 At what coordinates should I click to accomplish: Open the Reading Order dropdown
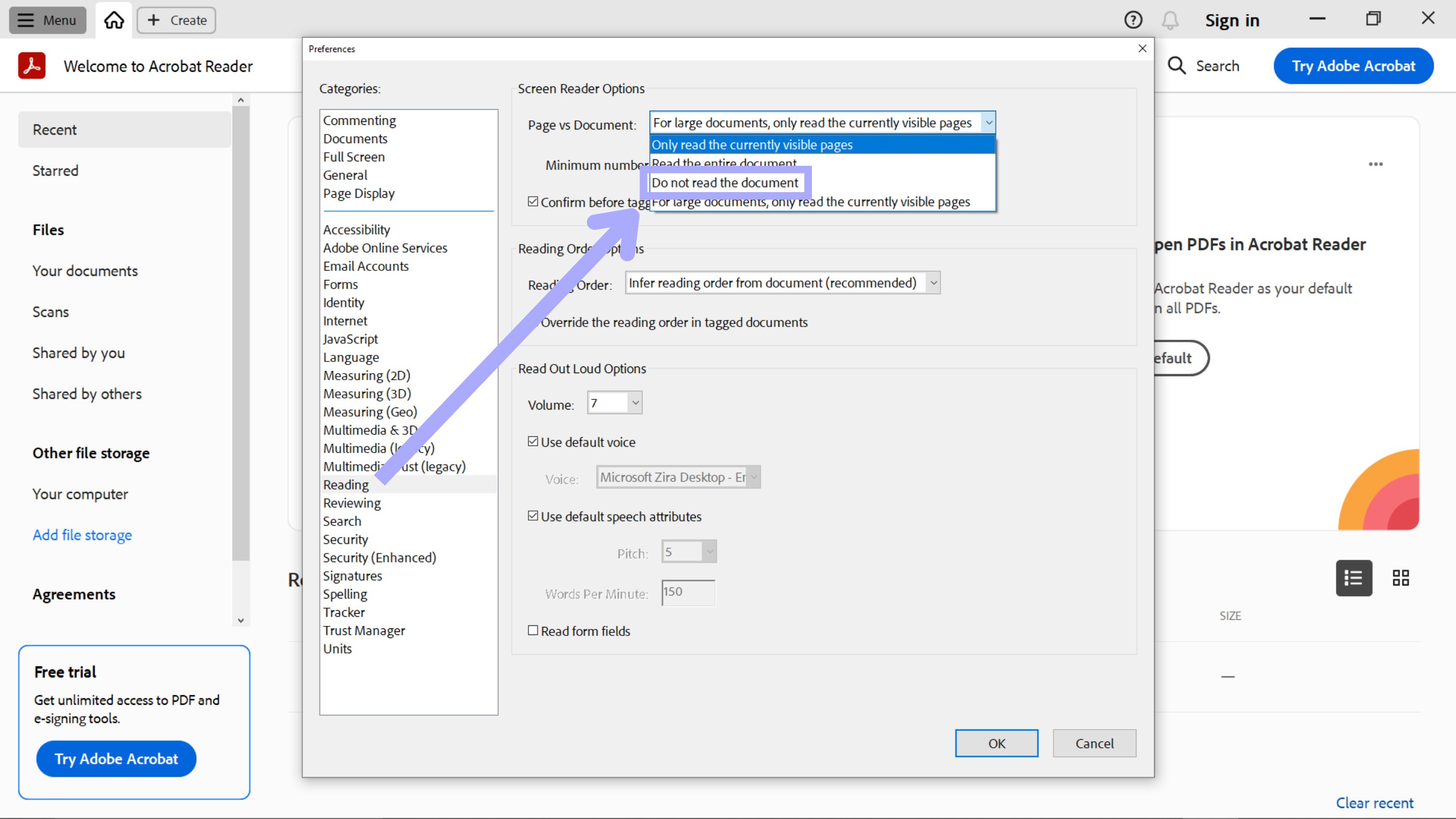click(782, 283)
